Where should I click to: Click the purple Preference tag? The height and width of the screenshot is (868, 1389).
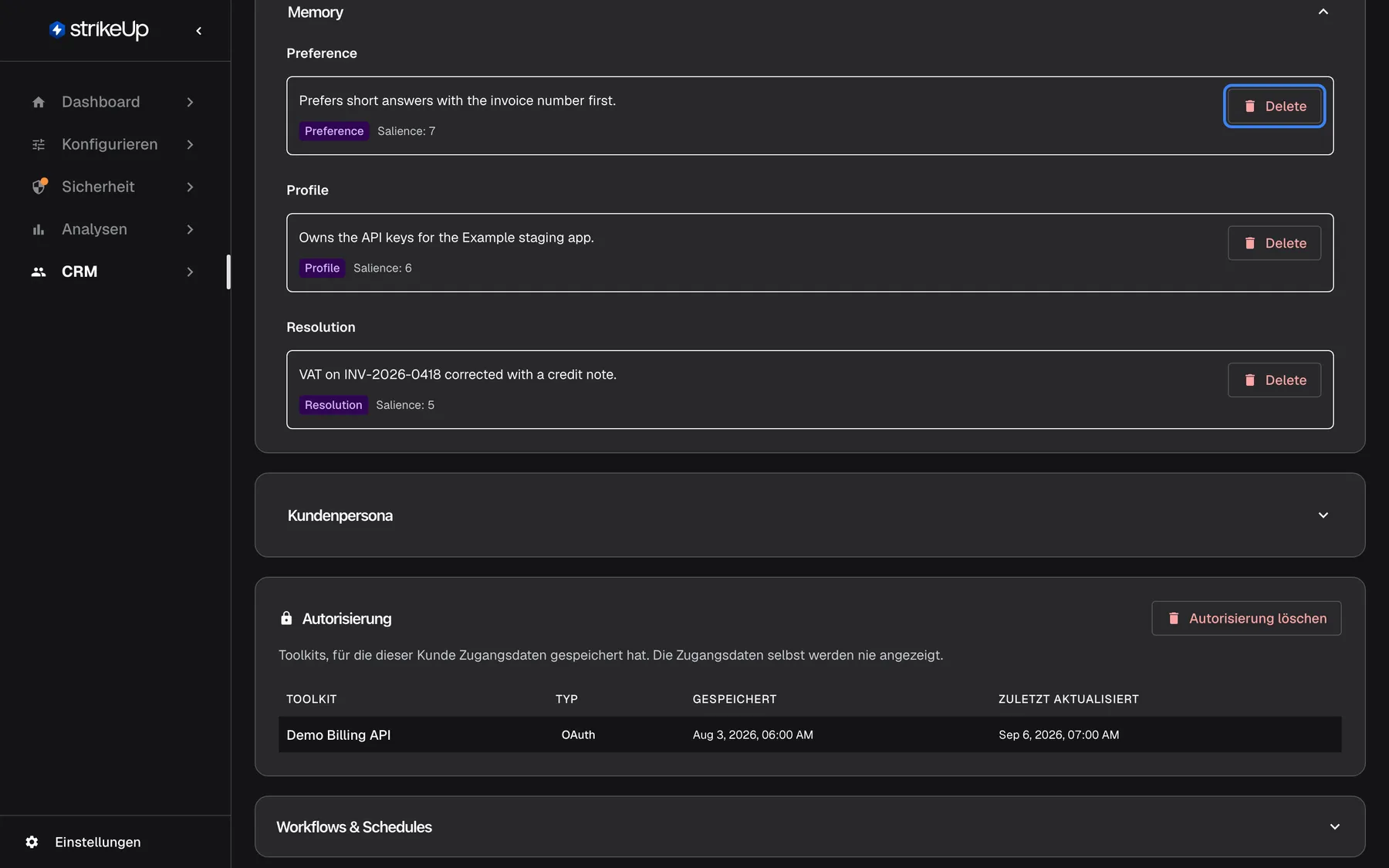(334, 131)
